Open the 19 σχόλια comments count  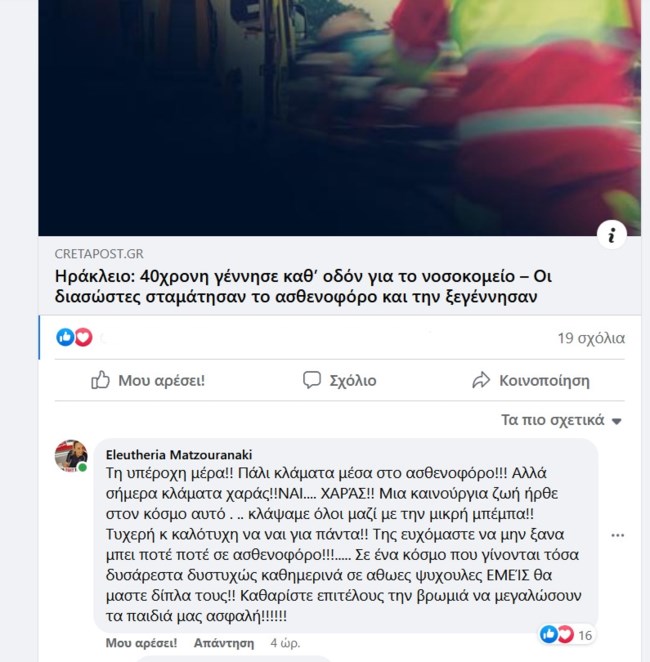click(591, 338)
